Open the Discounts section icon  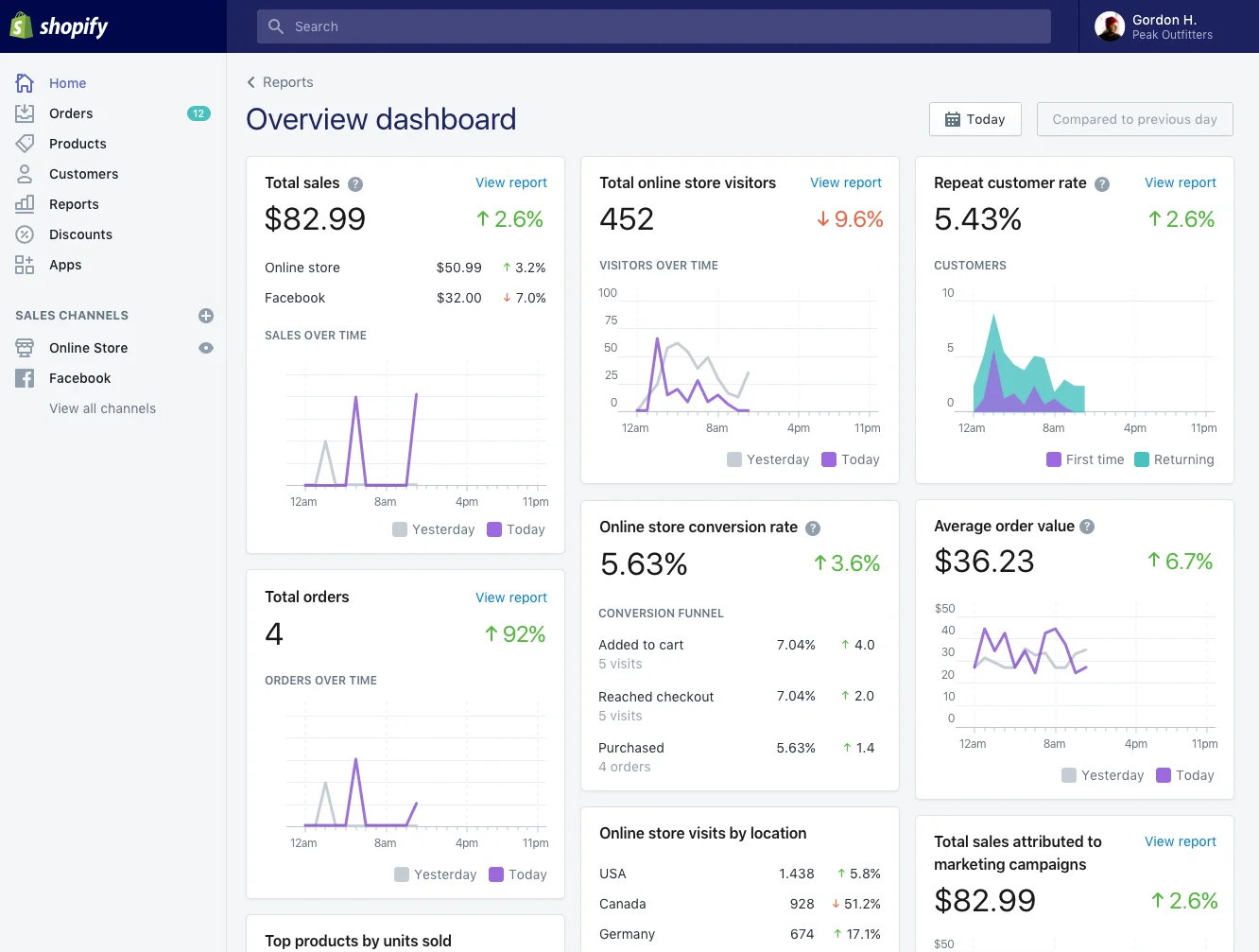point(25,234)
